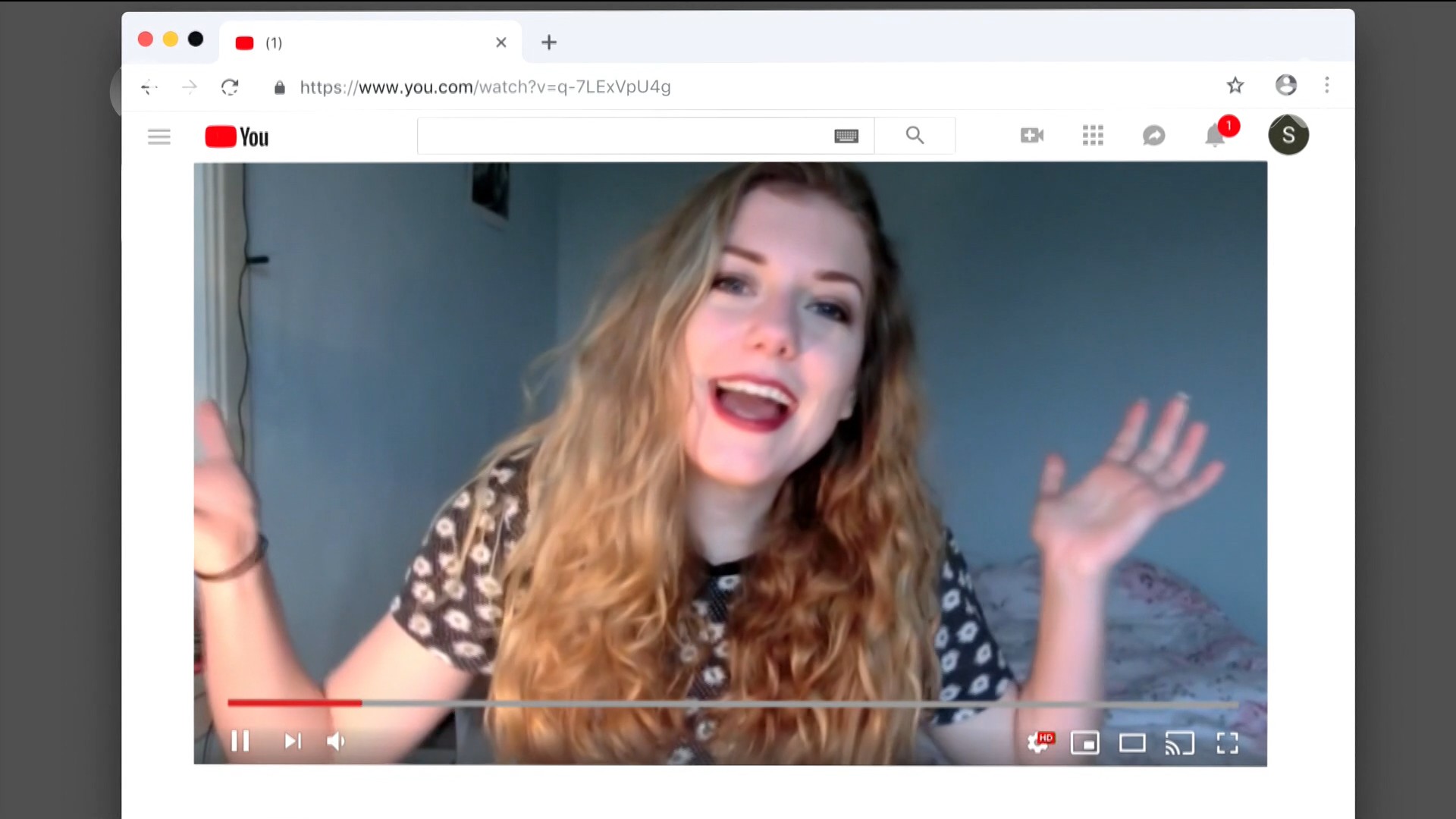Screen dimensions: 1456x819
Task: Open video quality settings gear
Action: tap(1038, 742)
